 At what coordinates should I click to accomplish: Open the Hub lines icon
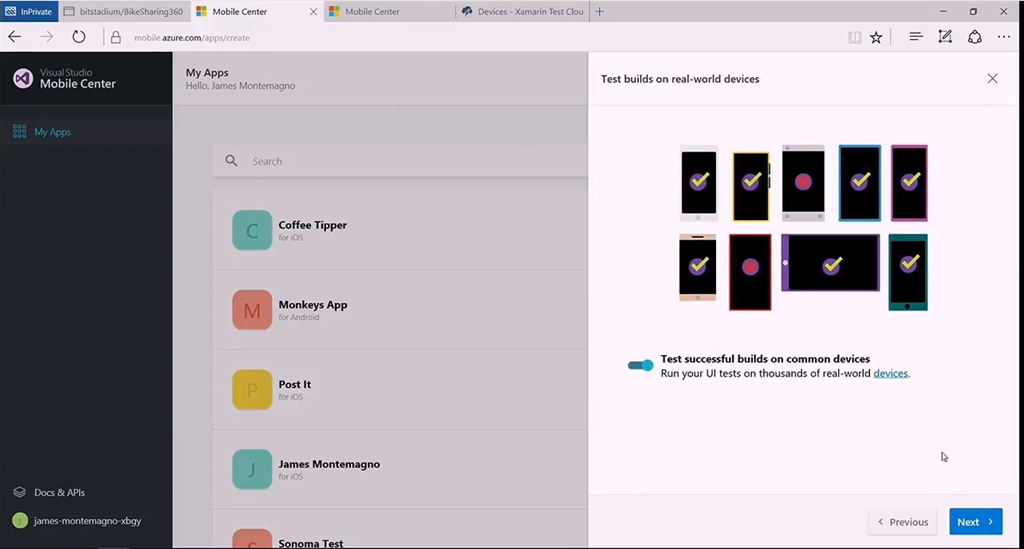click(916, 37)
